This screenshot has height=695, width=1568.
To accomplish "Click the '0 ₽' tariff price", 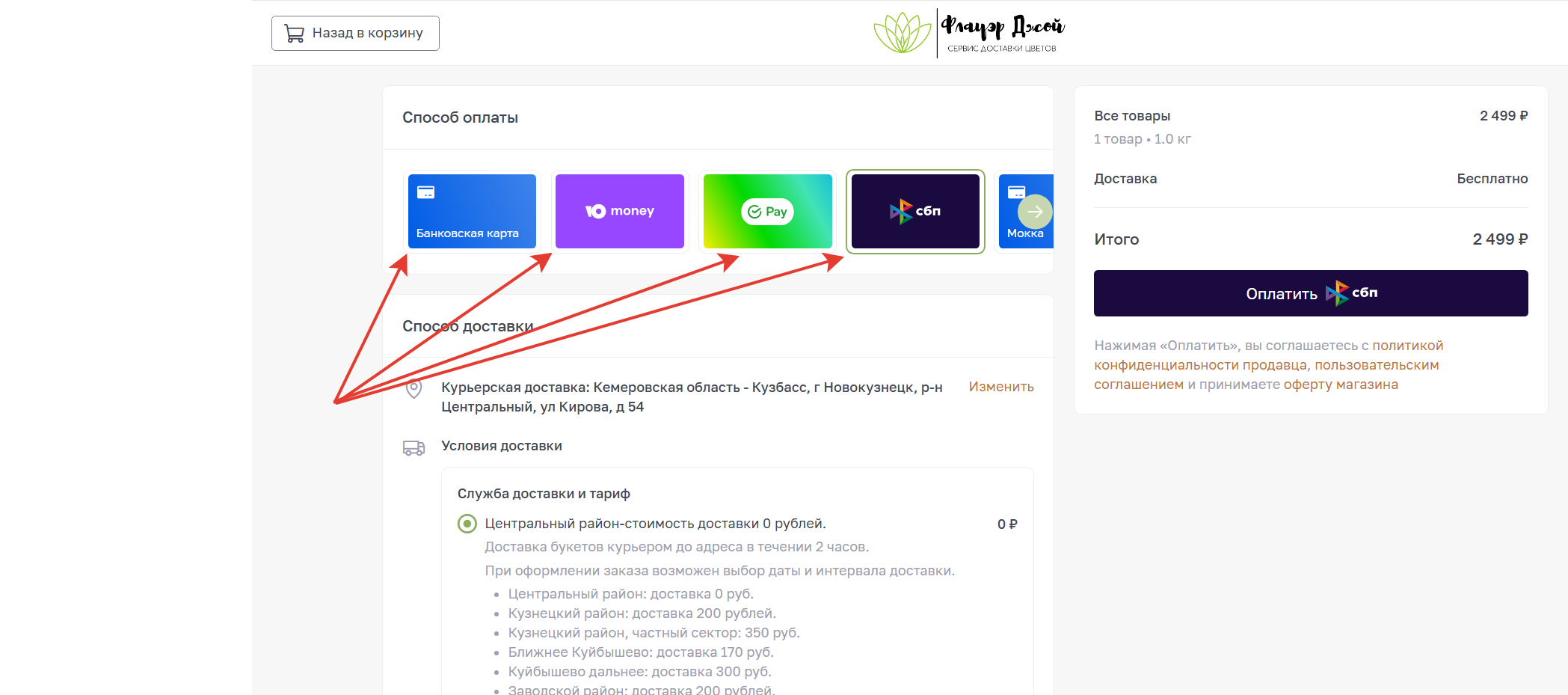I will click(x=1007, y=524).
